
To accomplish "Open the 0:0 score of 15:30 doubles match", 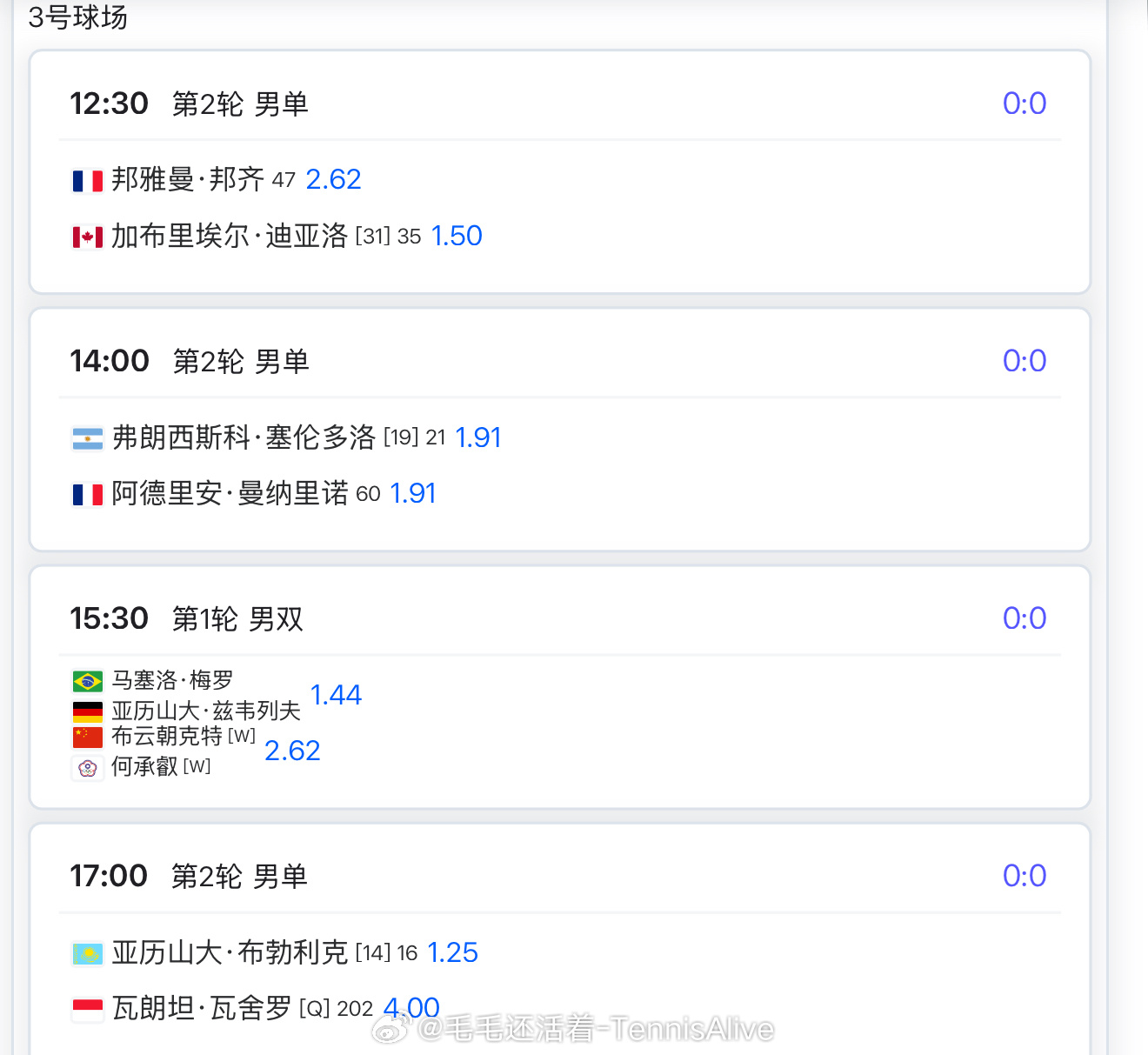I will coord(1025,618).
